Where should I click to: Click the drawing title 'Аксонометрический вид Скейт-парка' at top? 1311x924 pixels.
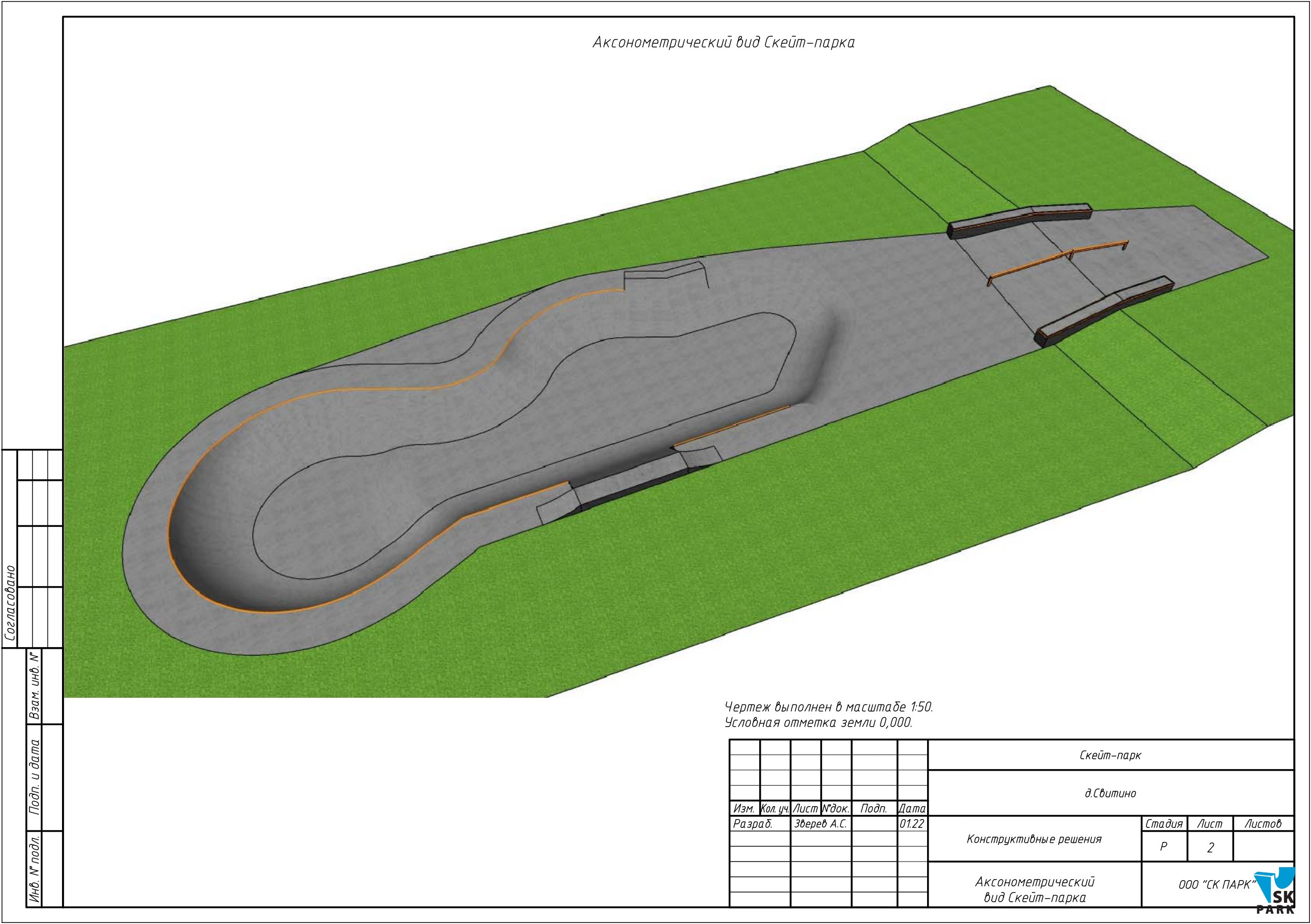pos(723,43)
